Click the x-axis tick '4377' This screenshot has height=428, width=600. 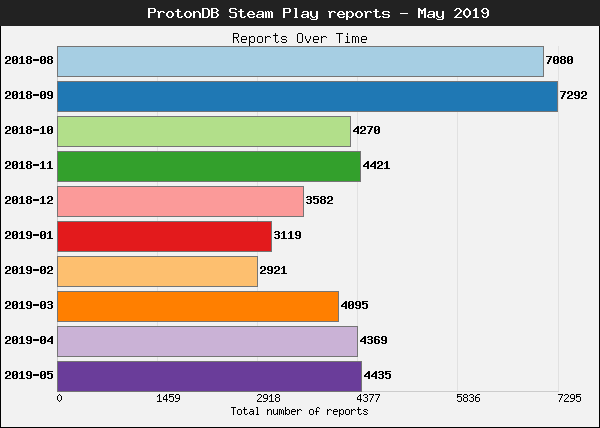click(368, 398)
